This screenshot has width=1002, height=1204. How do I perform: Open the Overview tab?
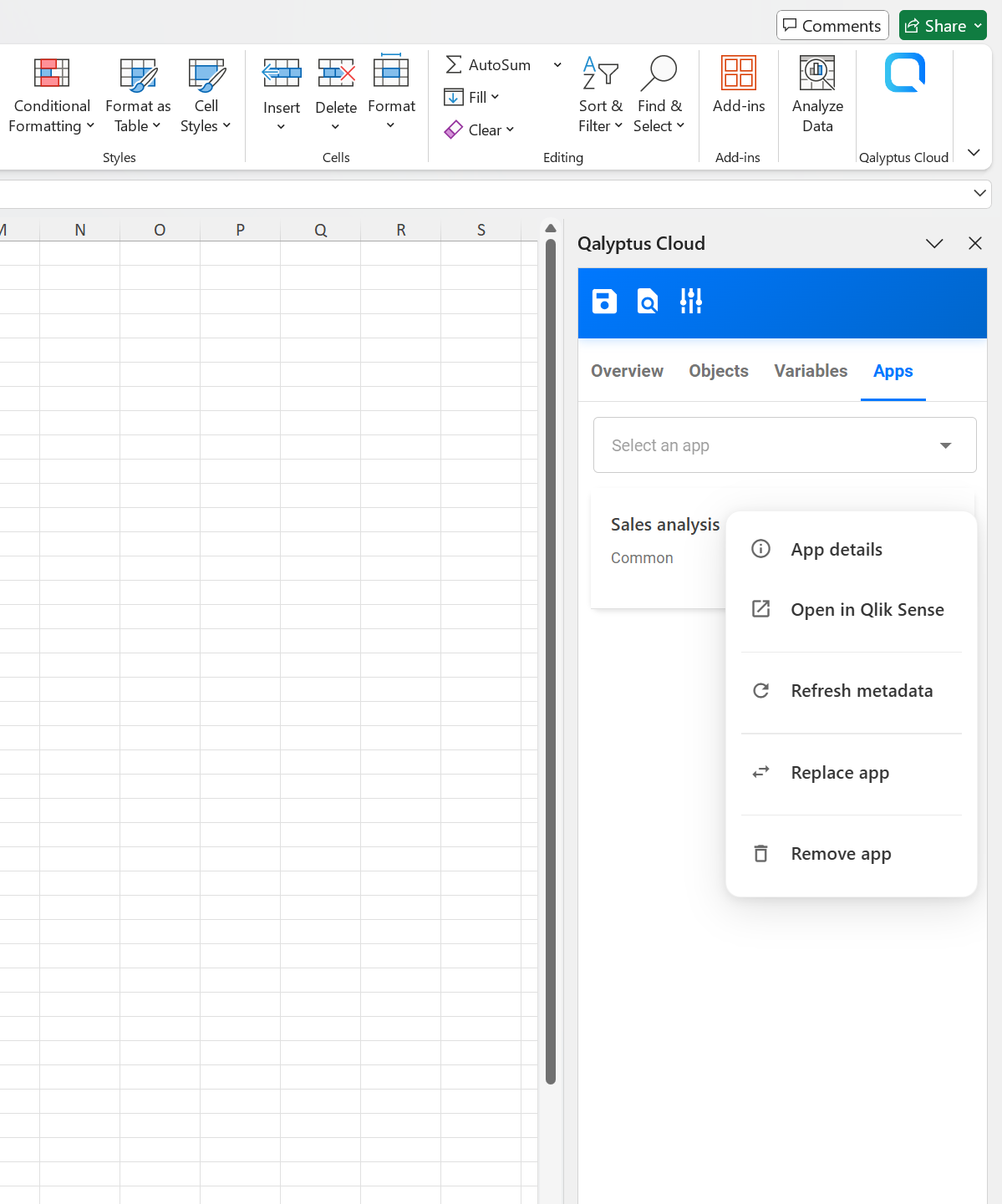coord(627,371)
